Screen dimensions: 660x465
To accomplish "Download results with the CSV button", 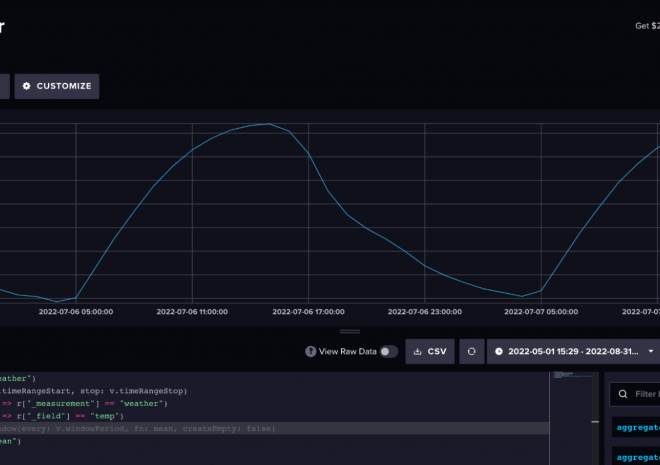I will pyautogui.click(x=430, y=351).
